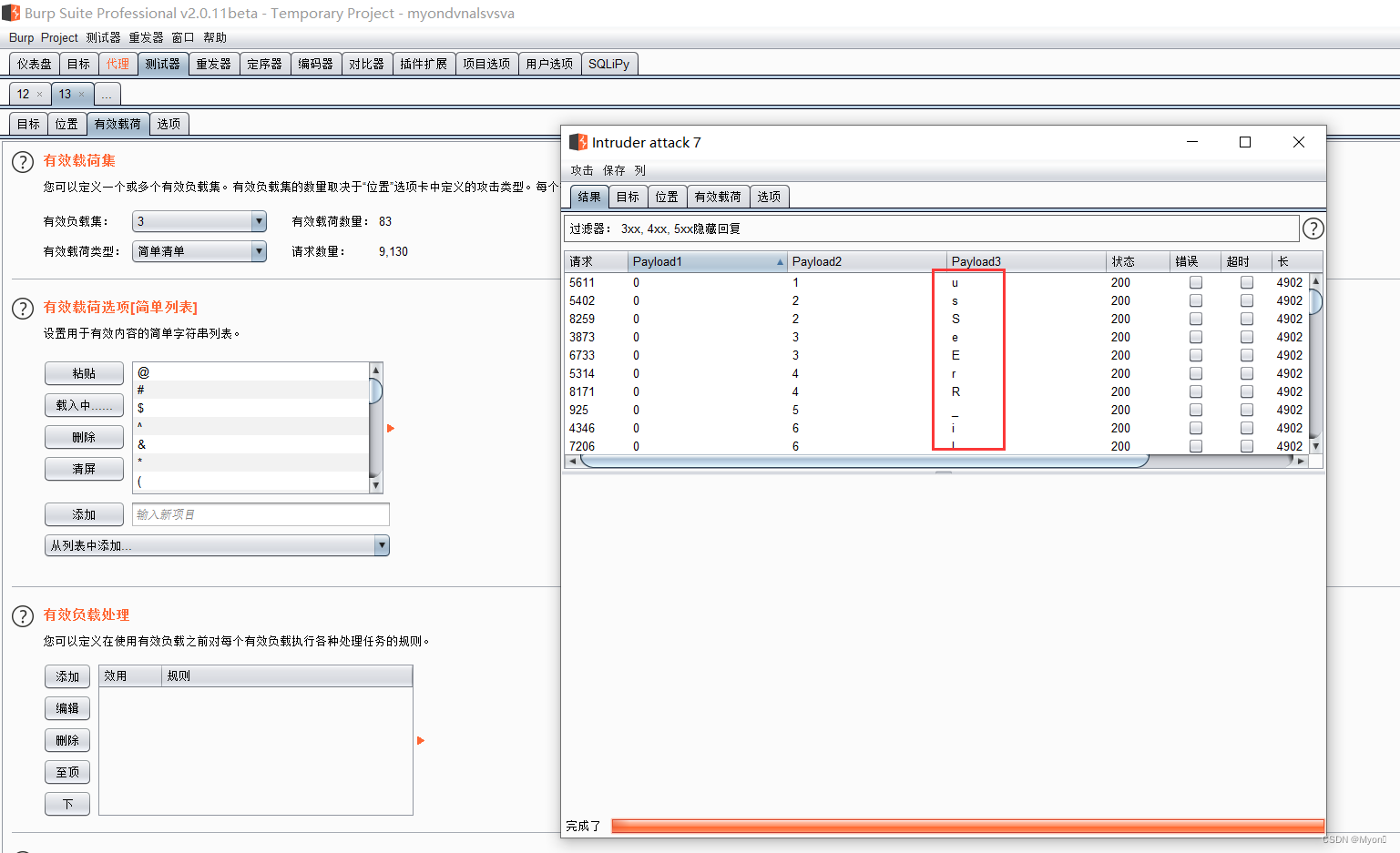Click the results filter bar 3xx, 4xx, 5xx
This screenshot has width=1400, height=853.
click(931, 228)
